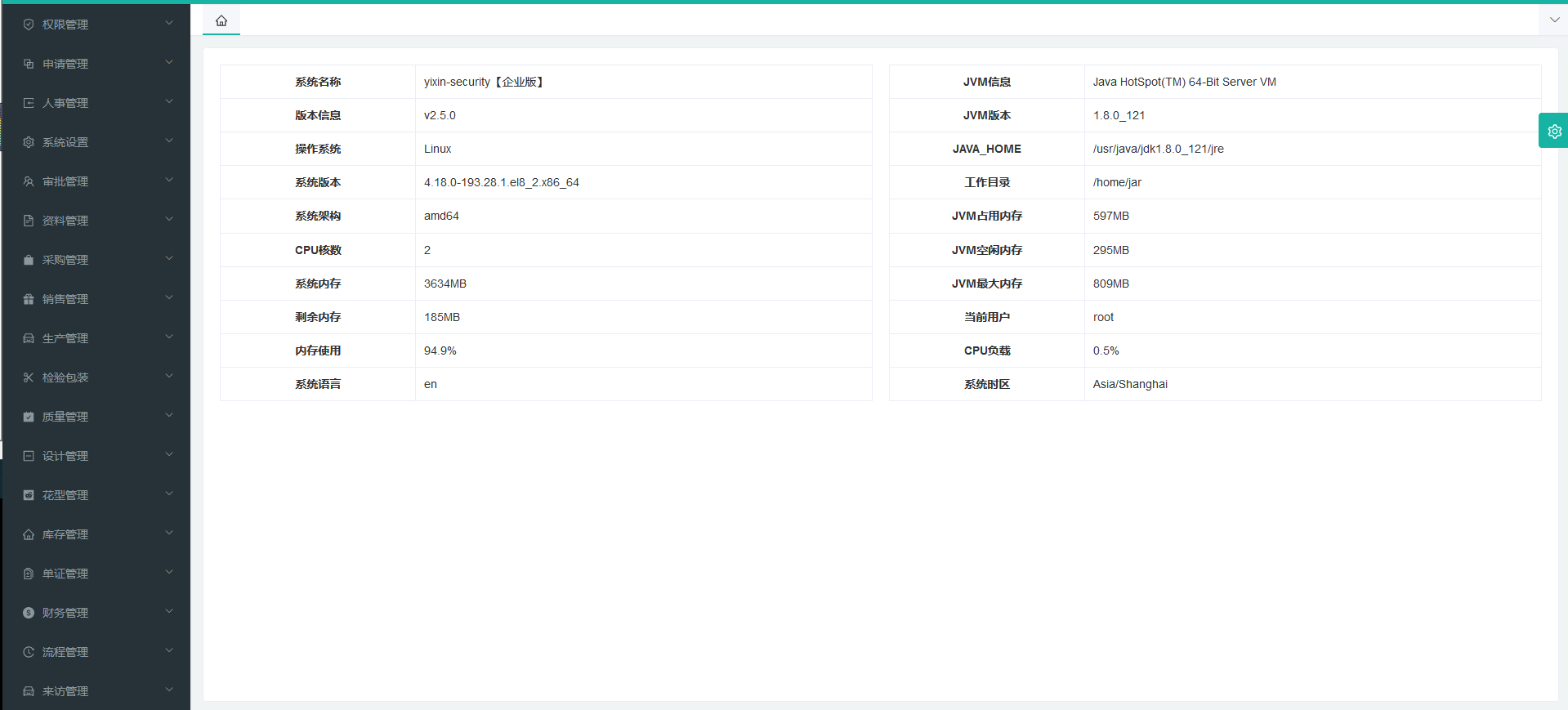The height and width of the screenshot is (710, 1568).
Task: Select JVM used memory 597MB
Action: coord(1111,216)
